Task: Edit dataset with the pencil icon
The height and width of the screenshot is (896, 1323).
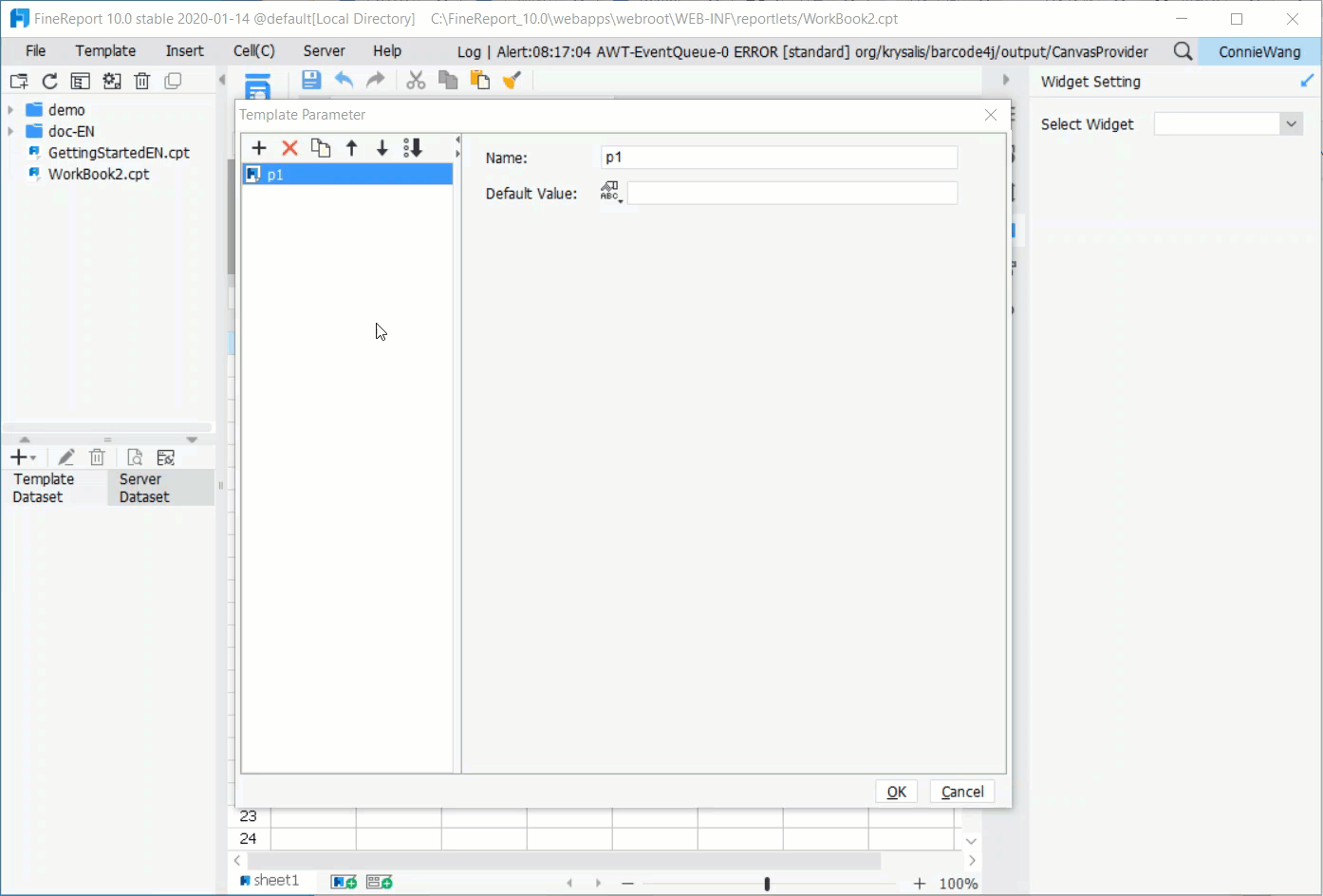Action: point(66,457)
